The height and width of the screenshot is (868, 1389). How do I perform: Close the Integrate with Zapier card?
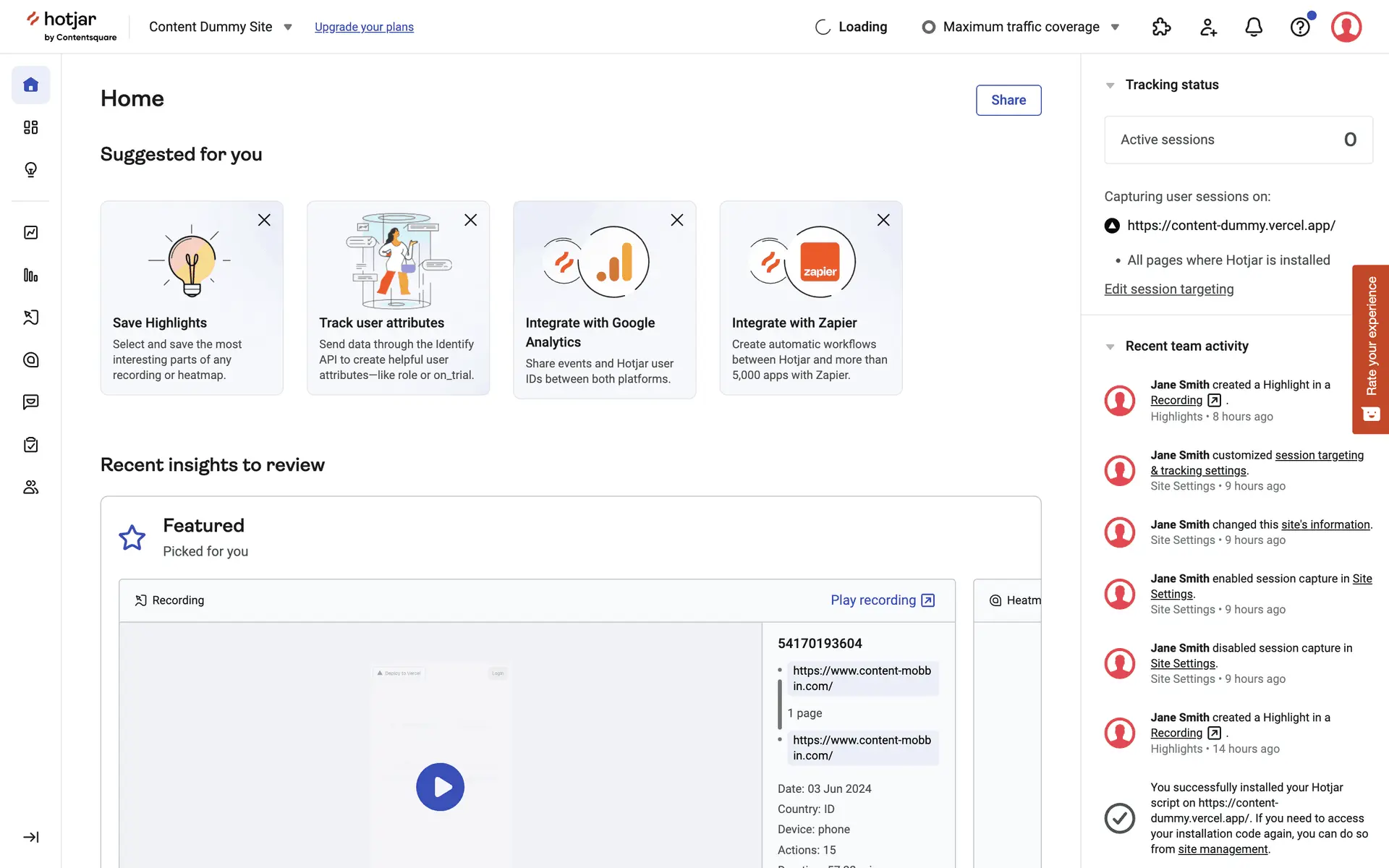tap(883, 220)
